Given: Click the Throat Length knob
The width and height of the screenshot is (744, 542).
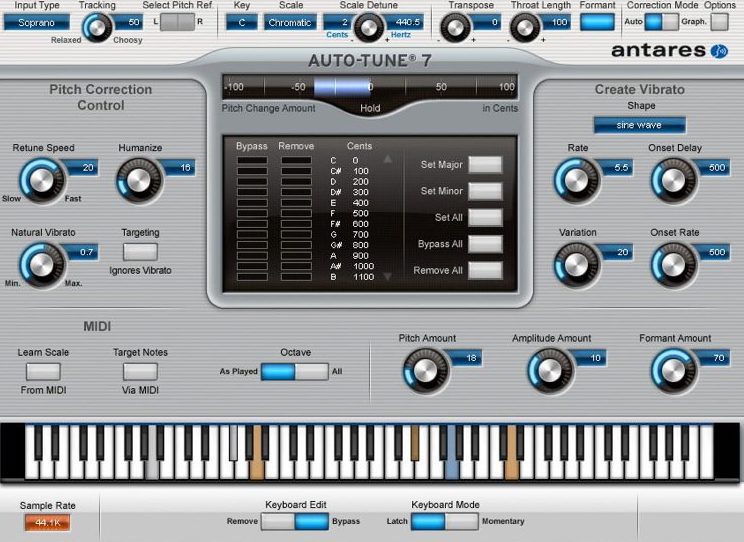Looking at the screenshot, I should pos(525,28).
